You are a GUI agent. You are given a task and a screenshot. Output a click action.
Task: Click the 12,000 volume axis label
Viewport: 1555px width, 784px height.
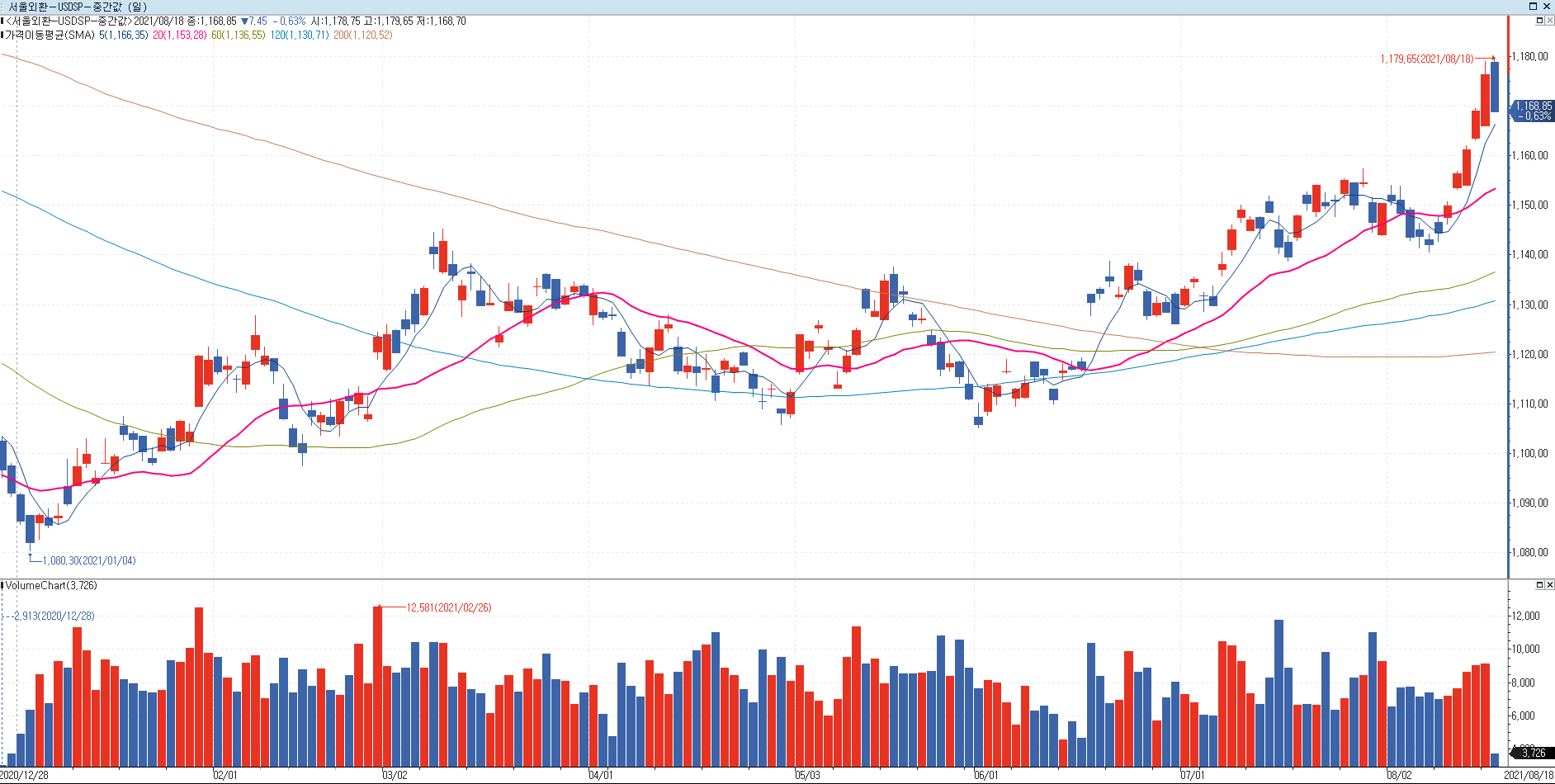click(1526, 616)
